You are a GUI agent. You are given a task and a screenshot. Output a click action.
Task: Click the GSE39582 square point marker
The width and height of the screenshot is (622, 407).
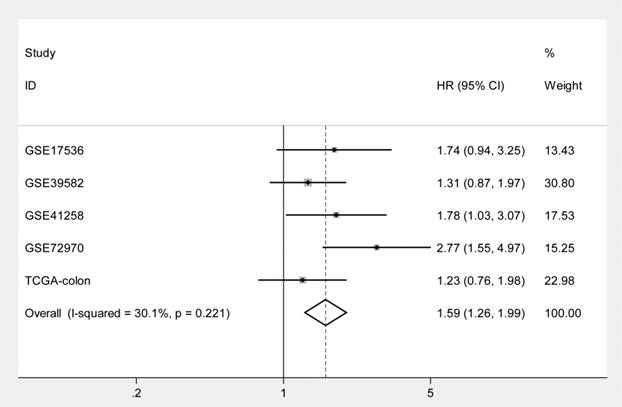pyautogui.click(x=308, y=182)
